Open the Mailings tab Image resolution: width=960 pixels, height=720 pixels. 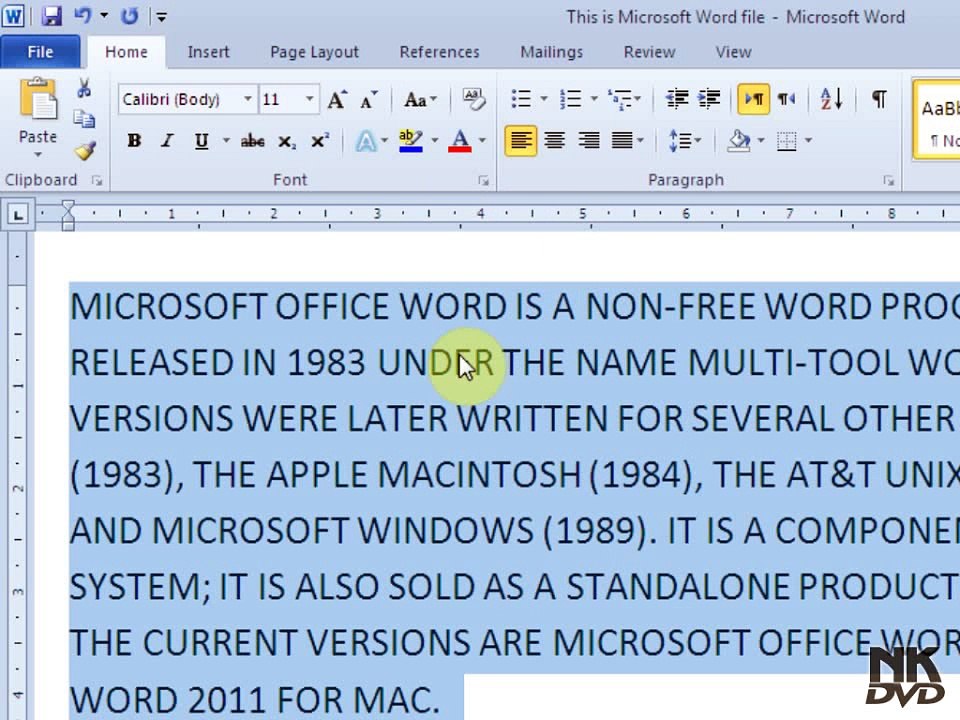(552, 52)
